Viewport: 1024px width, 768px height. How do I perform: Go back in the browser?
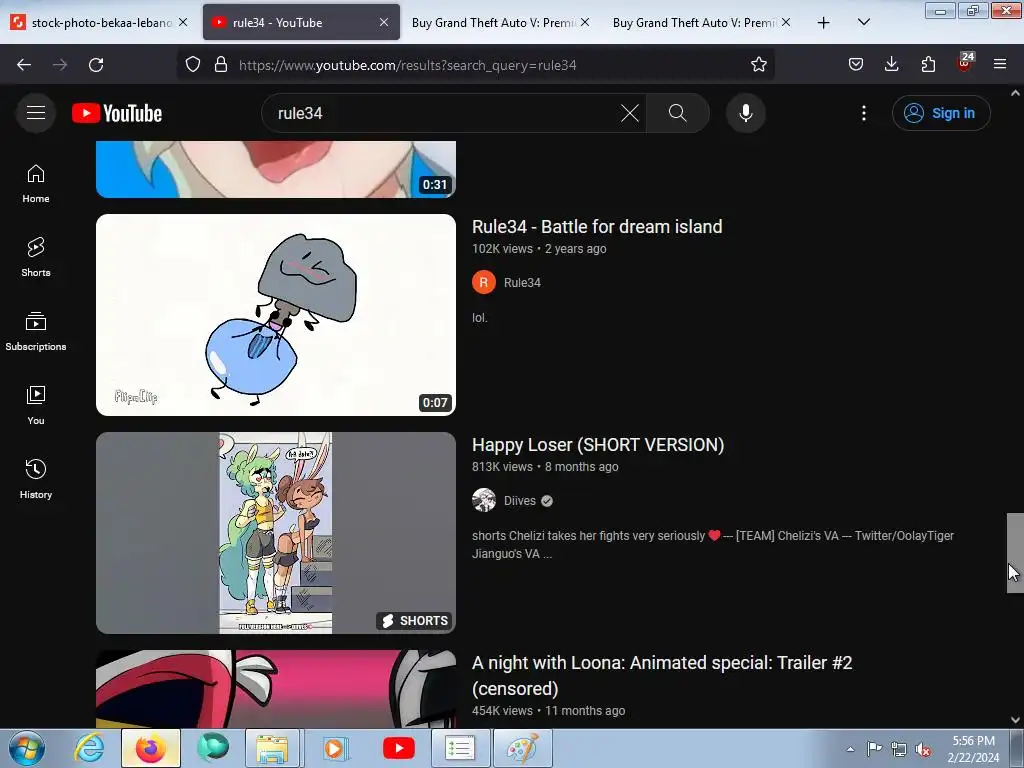(x=24, y=65)
